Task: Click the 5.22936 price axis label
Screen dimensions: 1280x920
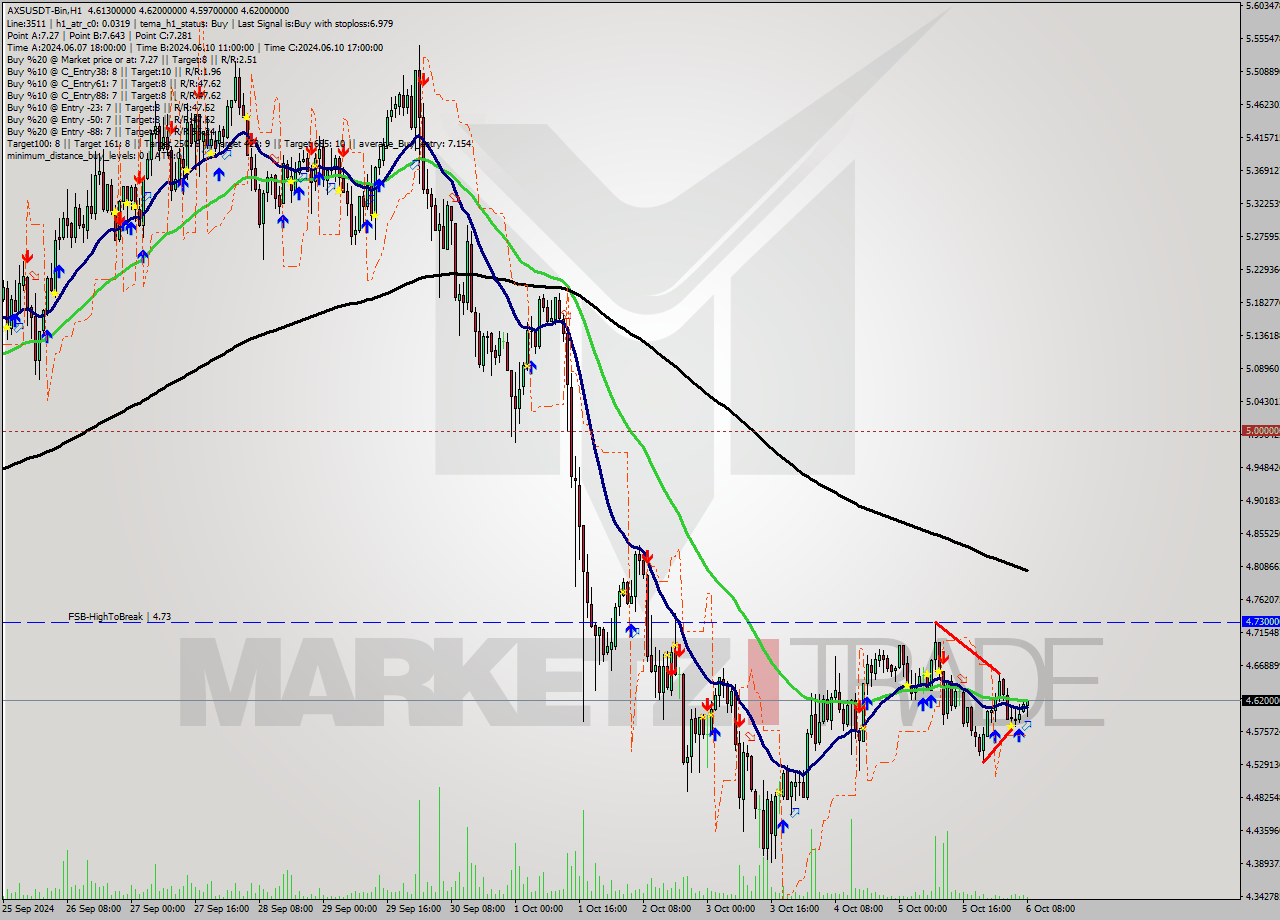Action: click(1262, 269)
